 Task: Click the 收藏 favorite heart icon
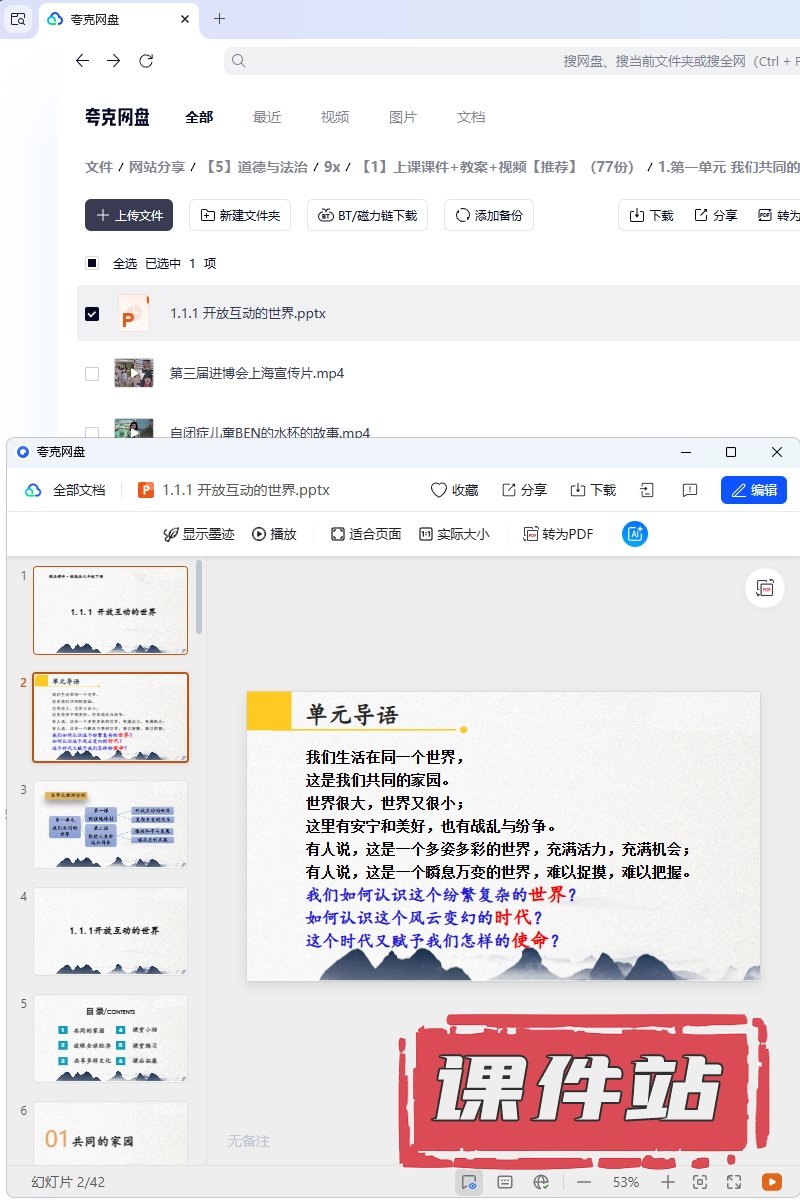point(454,490)
